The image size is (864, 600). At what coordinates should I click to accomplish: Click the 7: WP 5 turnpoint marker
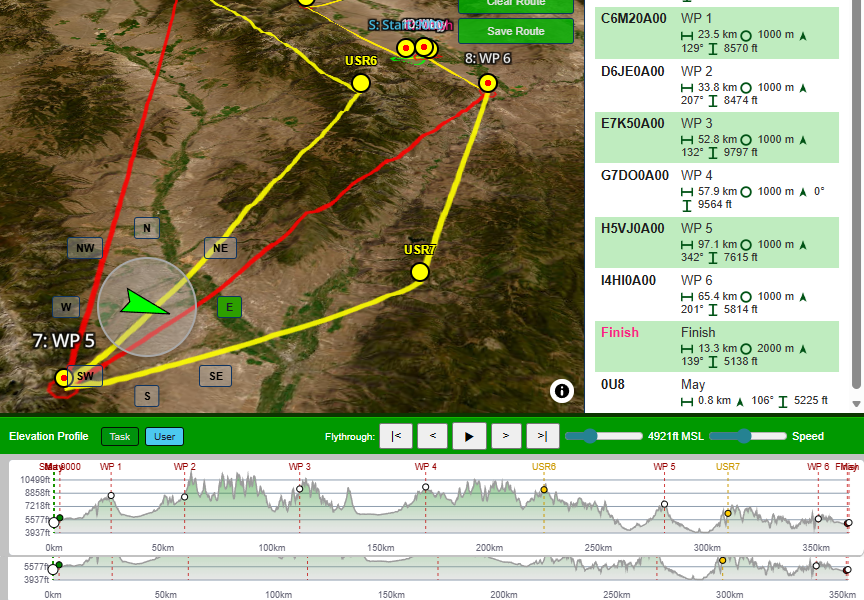click(x=64, y=378)
